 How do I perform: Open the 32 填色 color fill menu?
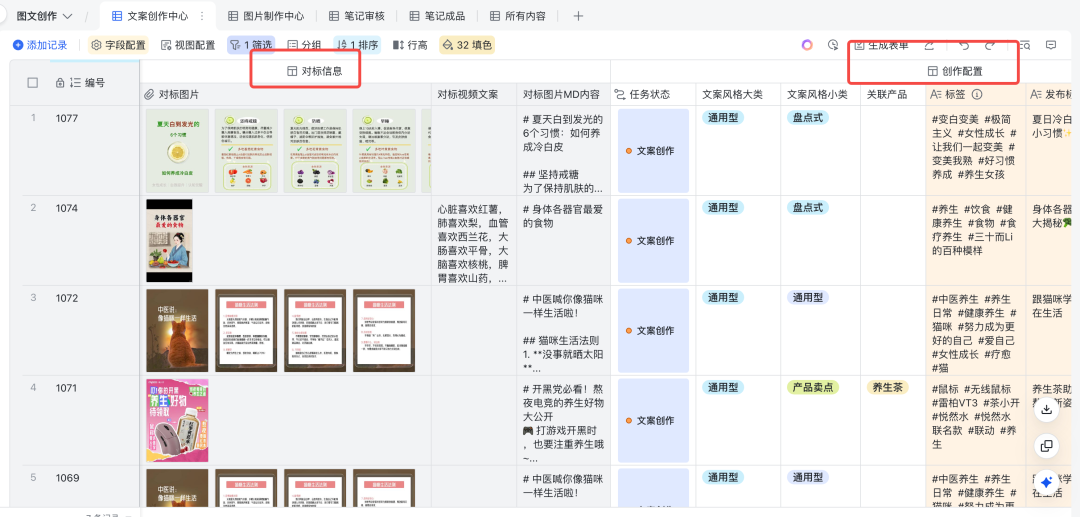[x=467, y=45]
